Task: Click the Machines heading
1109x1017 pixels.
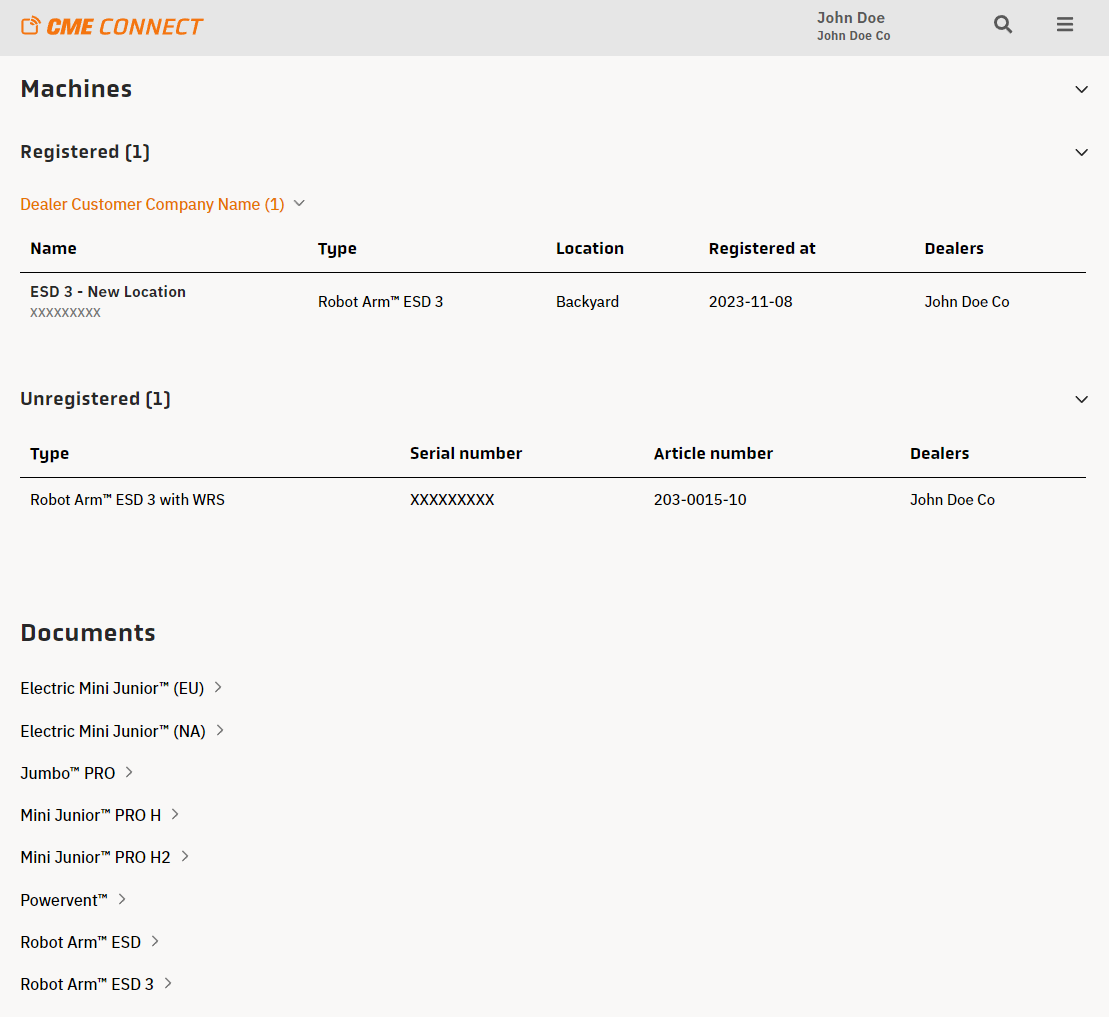Action: tap(76, 89)
